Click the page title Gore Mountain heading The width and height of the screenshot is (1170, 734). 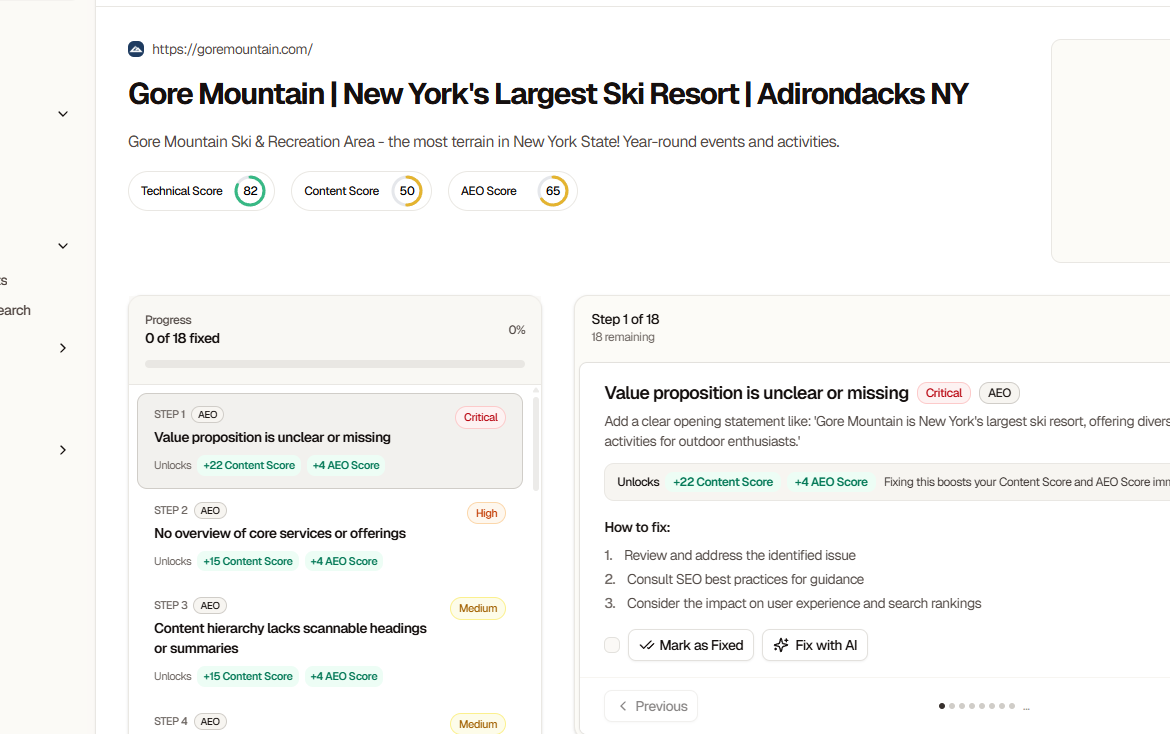point(548,94)
